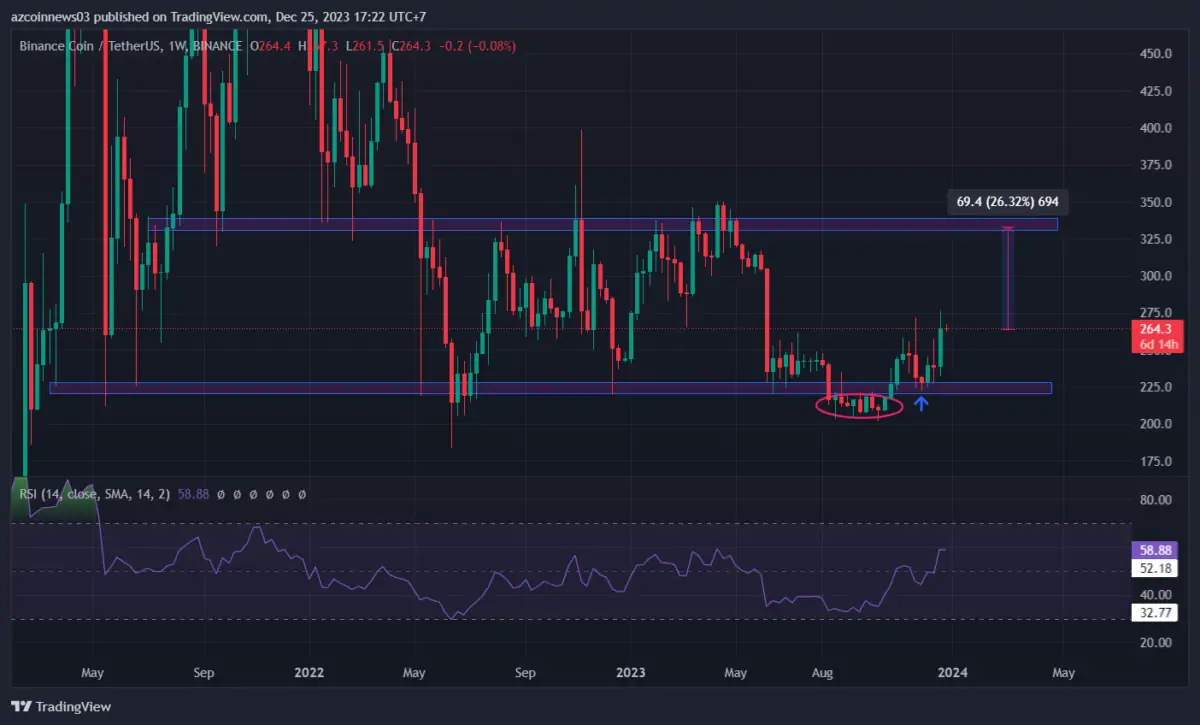Select the lower purple support zone rectangle
This screenshot has height=725, width=1200.
550,388
